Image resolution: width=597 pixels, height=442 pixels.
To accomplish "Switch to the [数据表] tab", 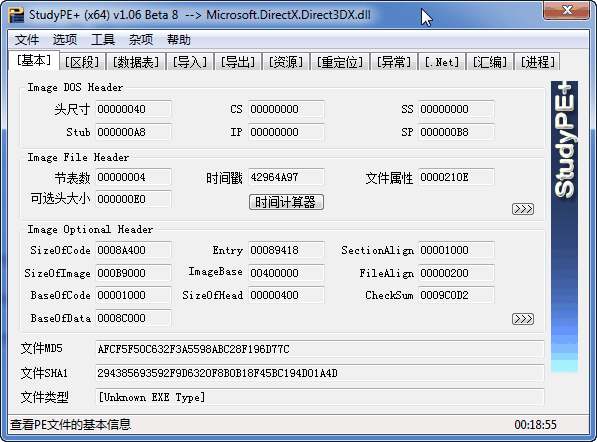I will tap(136, 62).
